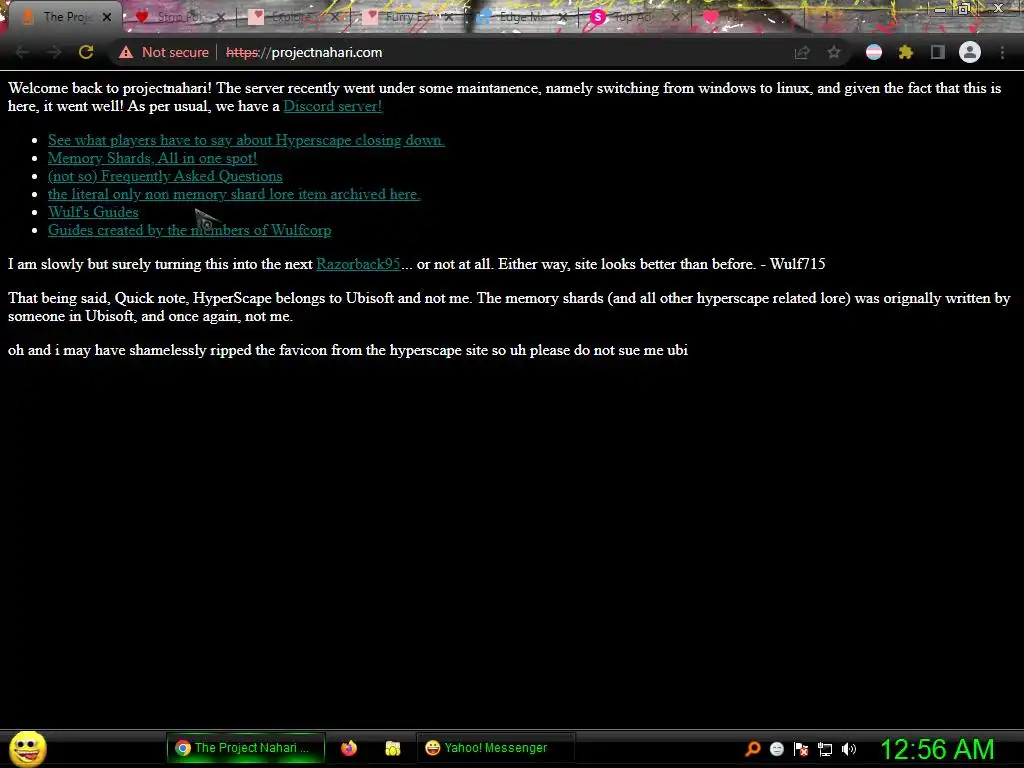Open the Chrome profile avatar menu
The height and width of the screenshot is (768, 1024).
[x=970, y=52]
